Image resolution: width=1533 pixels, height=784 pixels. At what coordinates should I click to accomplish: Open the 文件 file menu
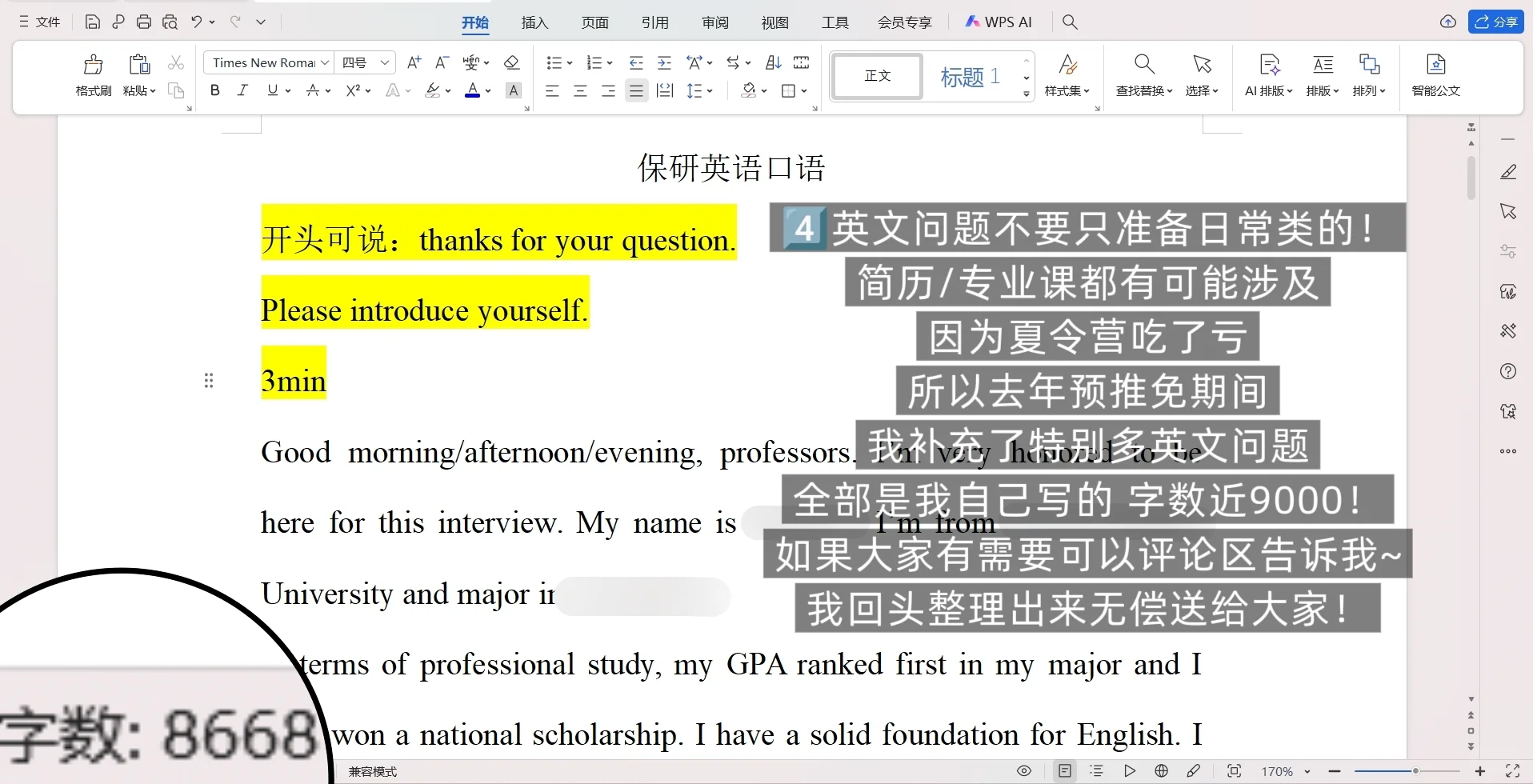(40, 22)
